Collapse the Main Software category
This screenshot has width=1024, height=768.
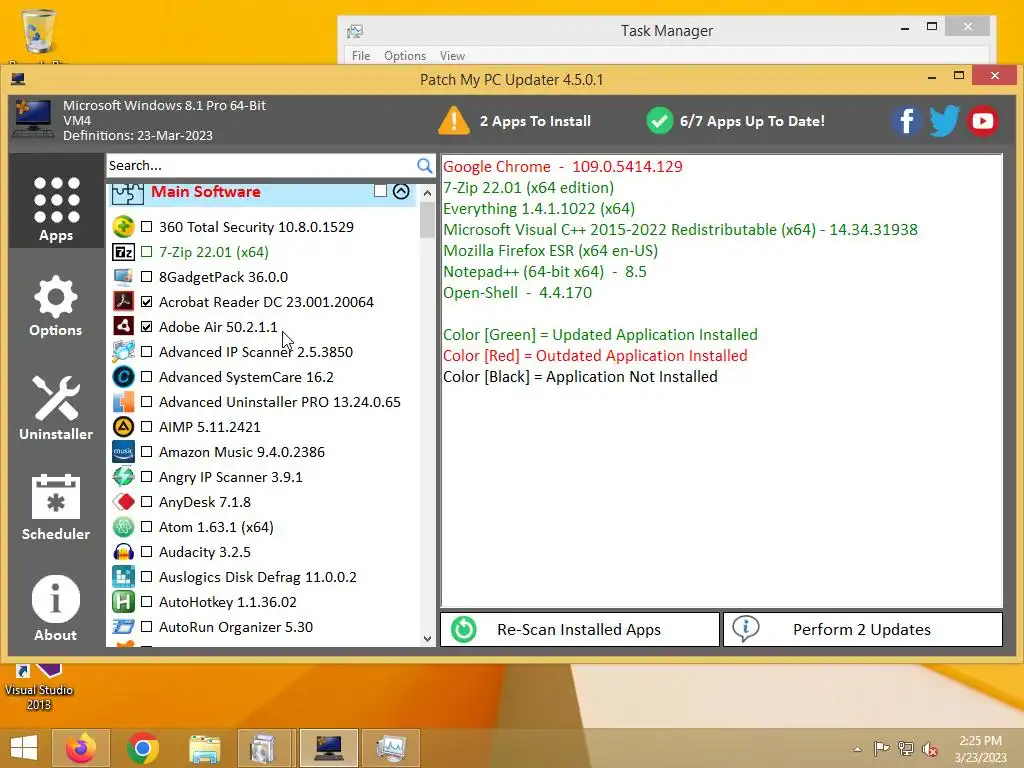[401, 191]
